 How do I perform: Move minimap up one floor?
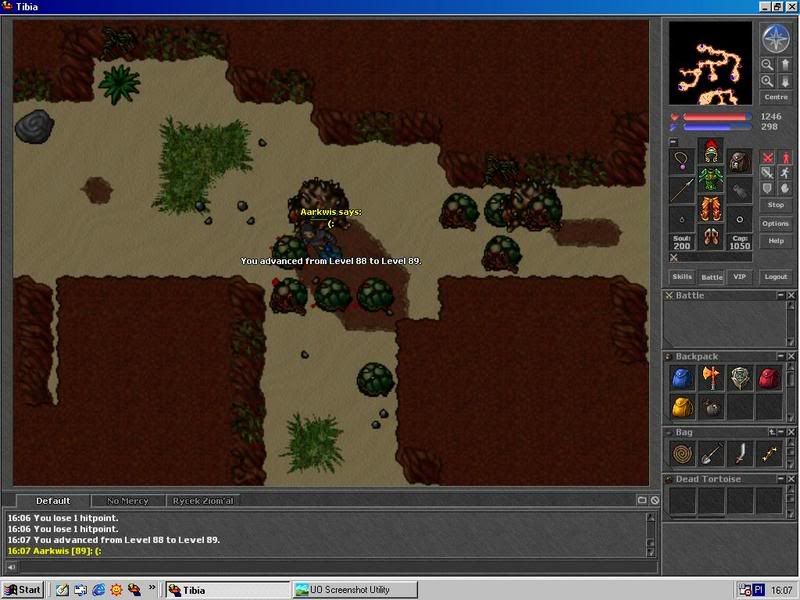coord(785,64)
